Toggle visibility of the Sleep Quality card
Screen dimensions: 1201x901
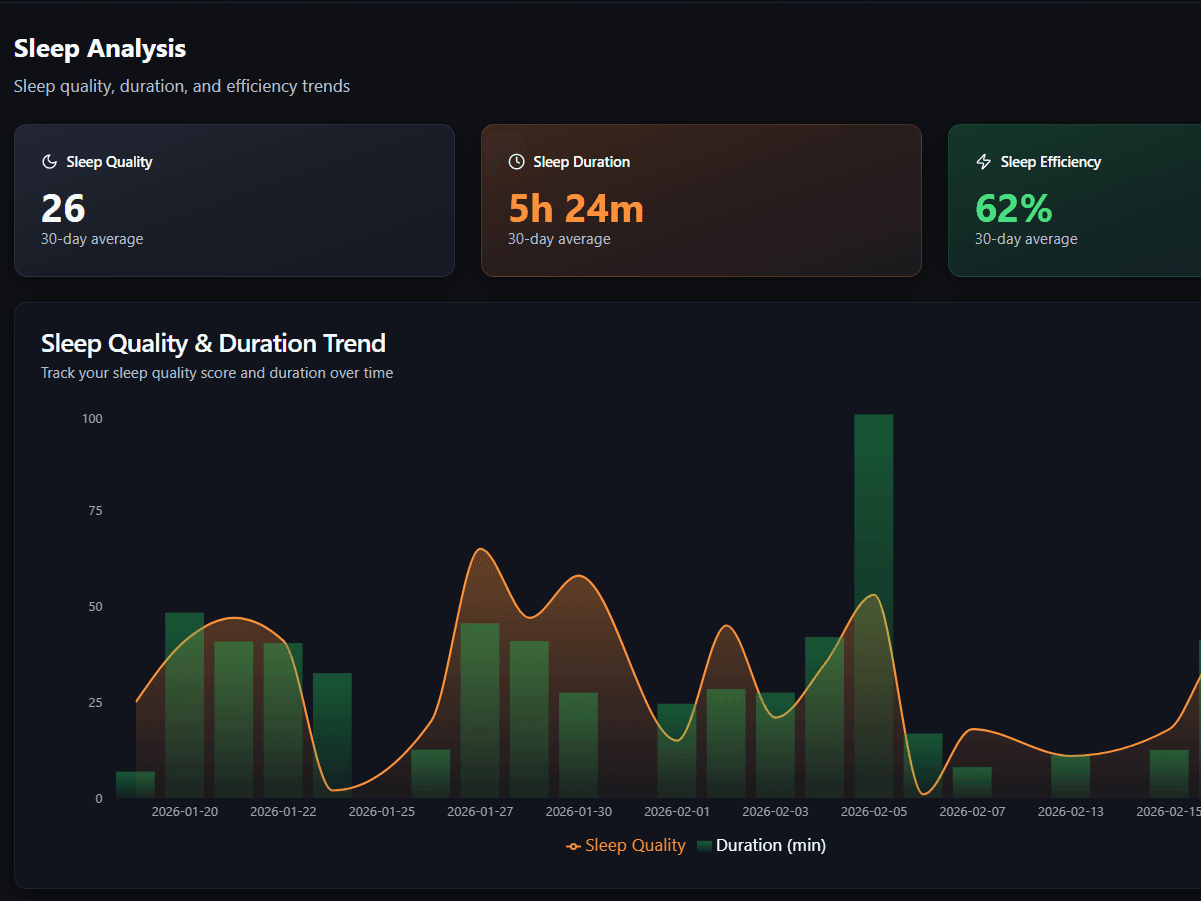[234, 200]
